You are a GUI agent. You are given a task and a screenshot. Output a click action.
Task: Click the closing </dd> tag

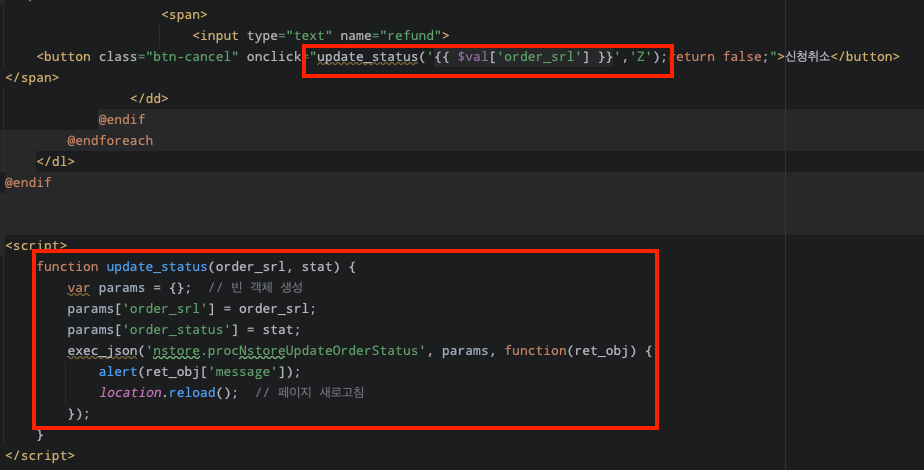tap(149, 98)
